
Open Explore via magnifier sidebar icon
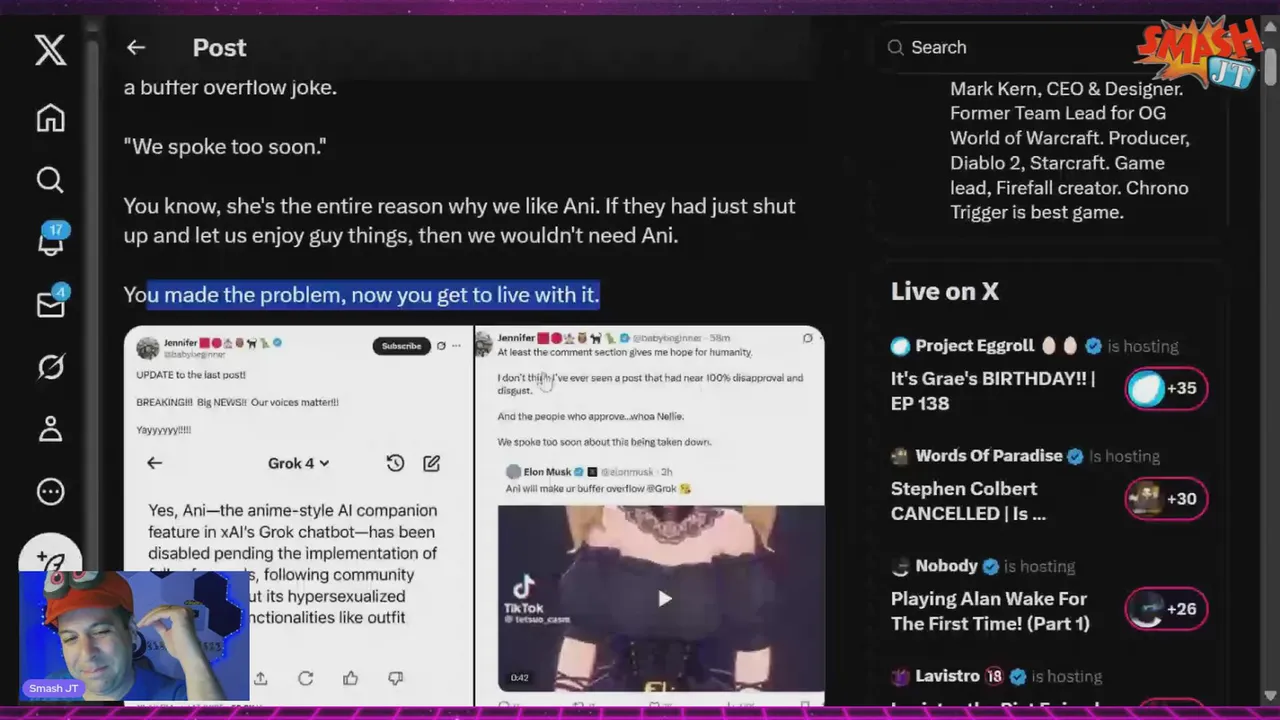pyautogui.click(x=50, y=180)
